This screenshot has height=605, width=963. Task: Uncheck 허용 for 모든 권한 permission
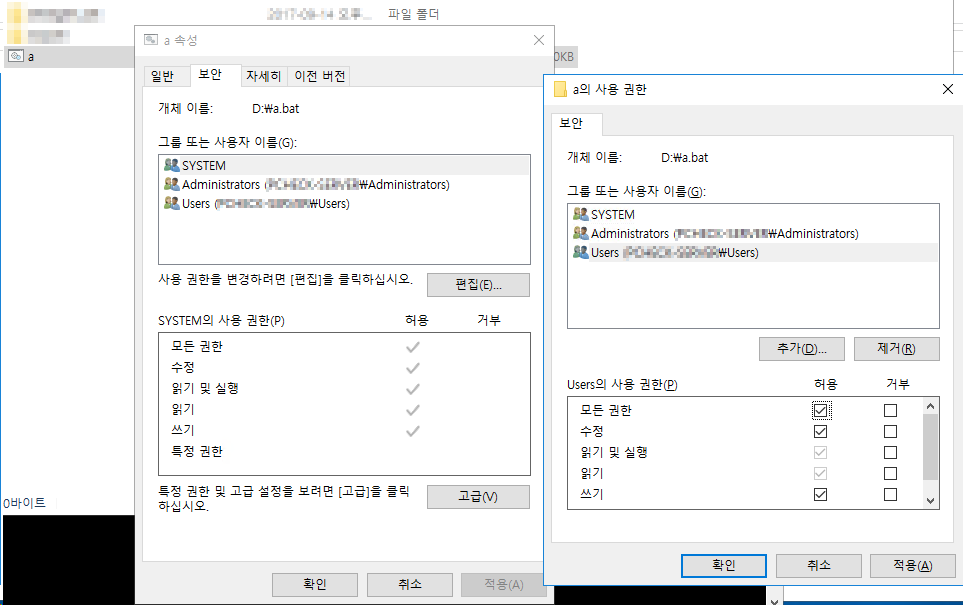pos(819,410)
